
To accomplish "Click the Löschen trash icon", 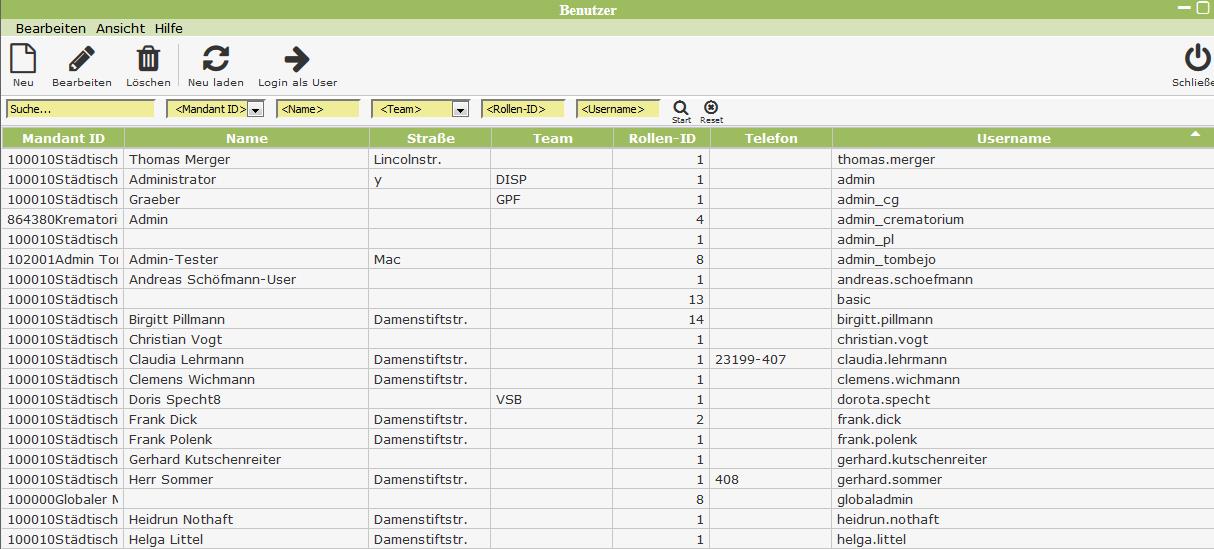I will coord(148,59).
